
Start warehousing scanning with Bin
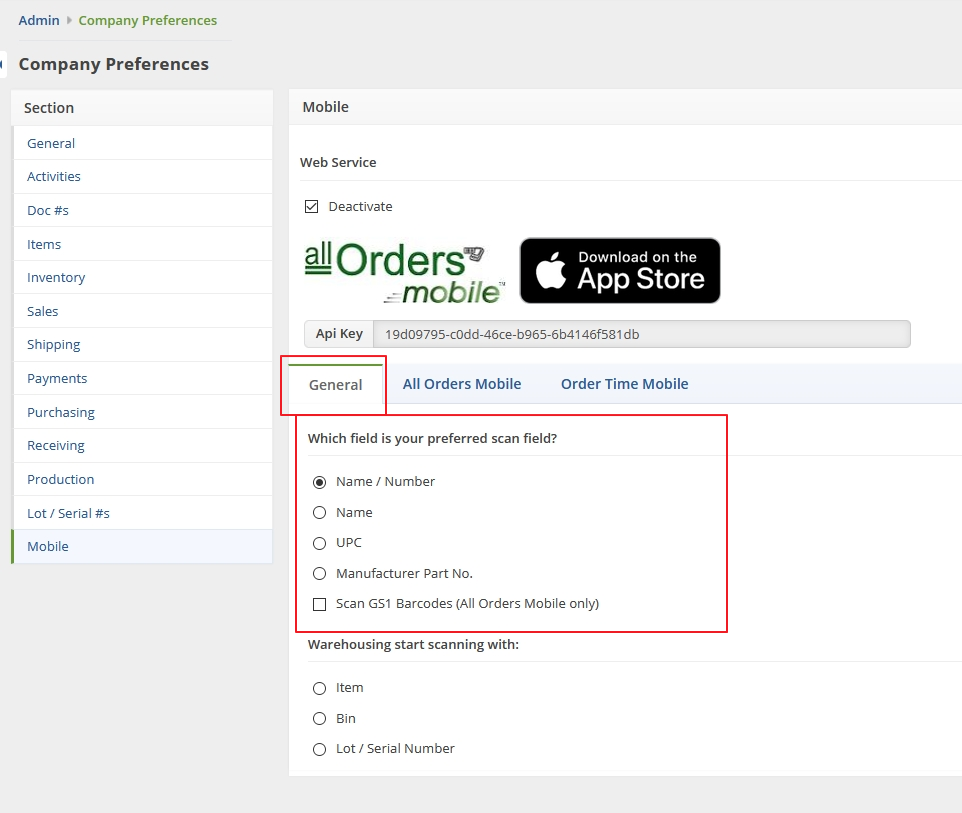(320, 719)
